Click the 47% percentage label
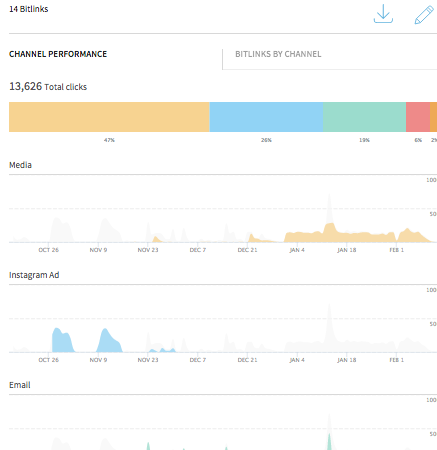 (109, 140)
